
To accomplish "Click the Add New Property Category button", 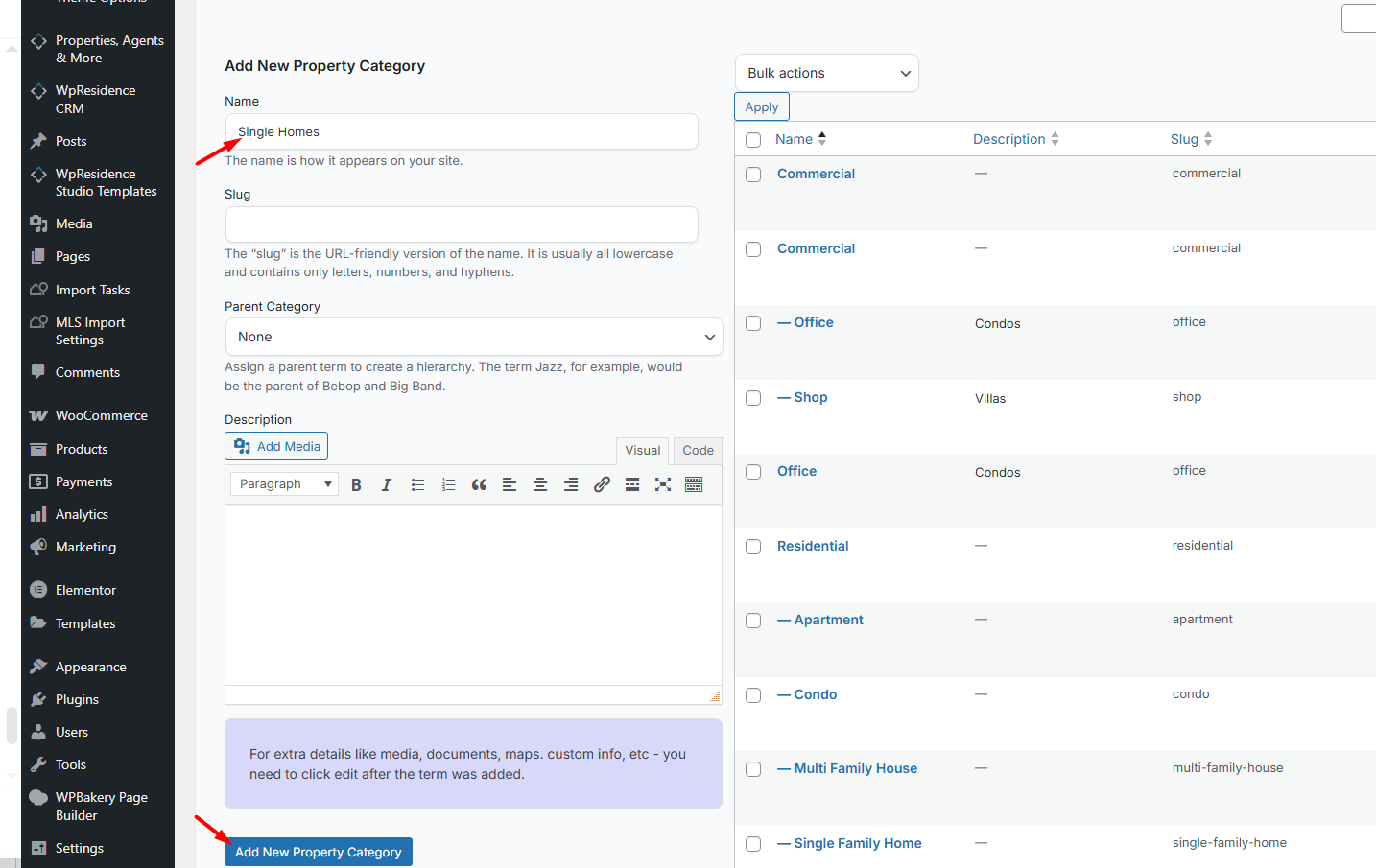I will (x=318, y=852).
